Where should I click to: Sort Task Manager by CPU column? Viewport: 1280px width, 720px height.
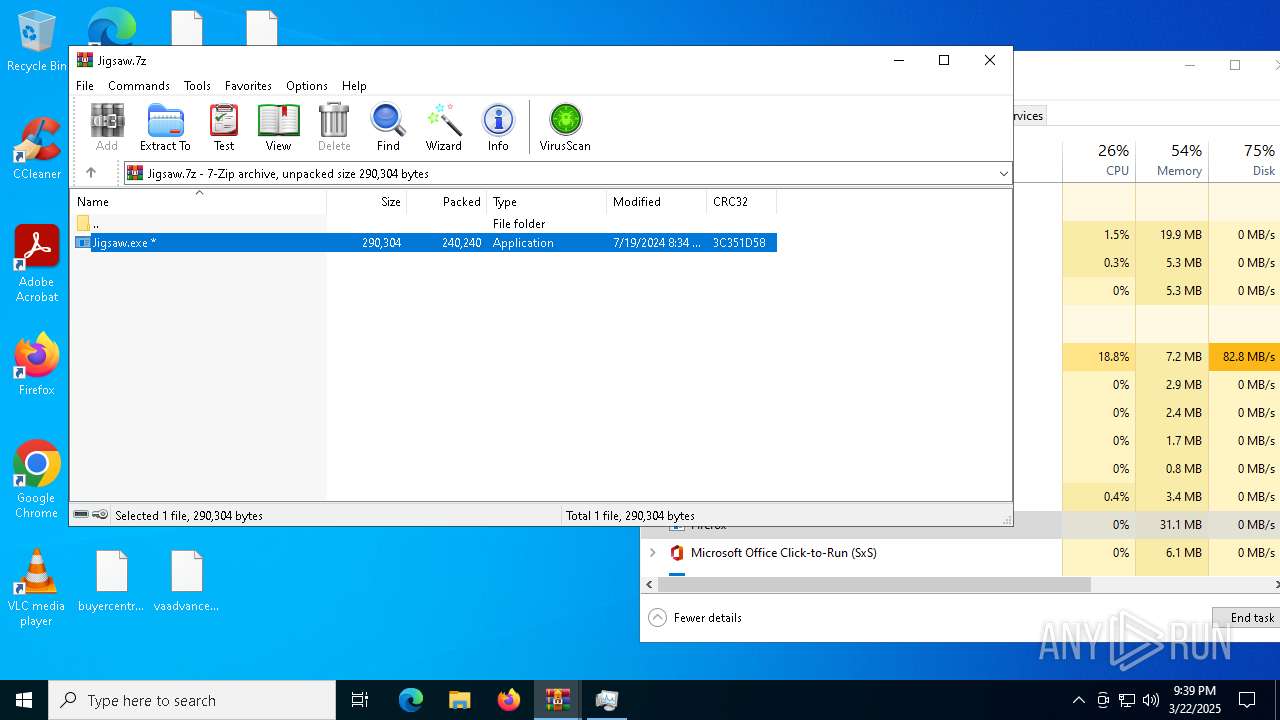click(1099, 160)
